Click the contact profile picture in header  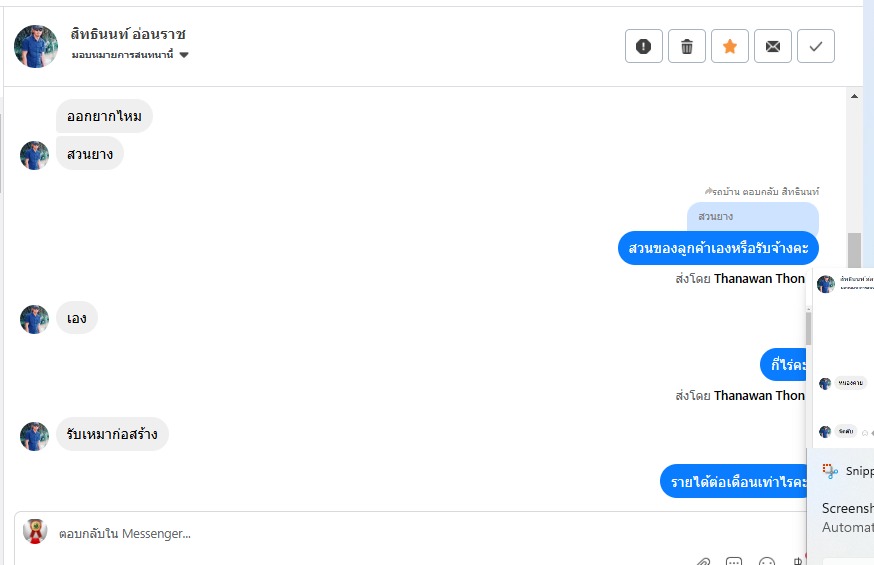(x=36, y=46)
